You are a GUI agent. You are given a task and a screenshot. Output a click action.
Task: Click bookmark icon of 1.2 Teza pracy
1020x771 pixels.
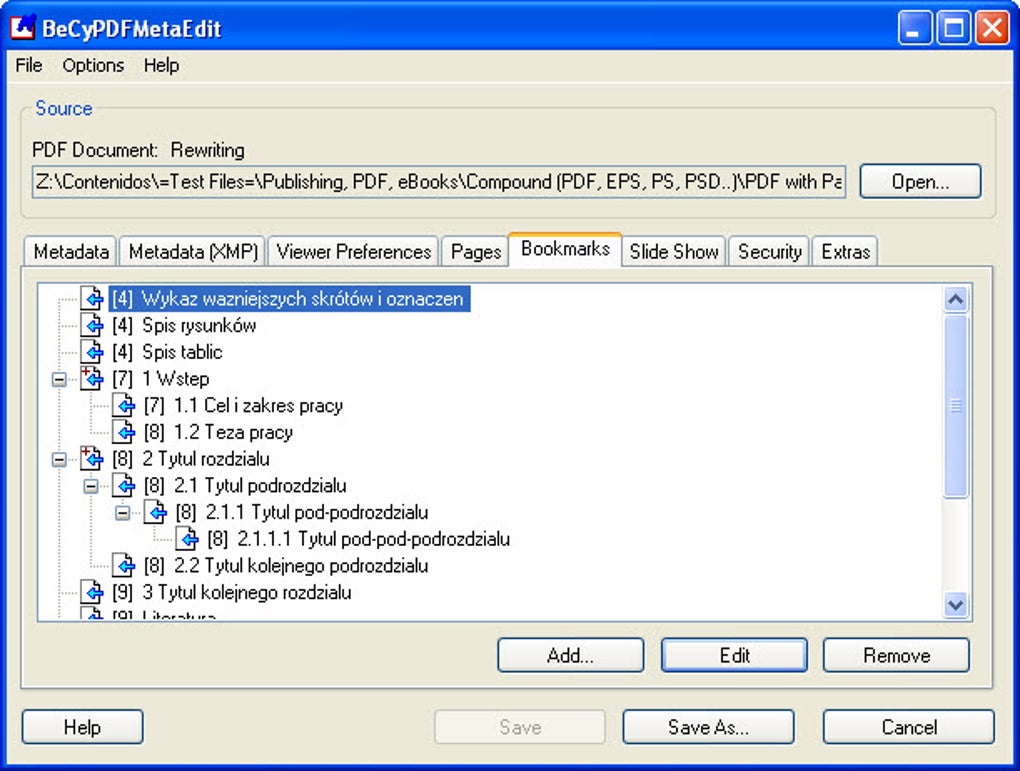point(124,433)
